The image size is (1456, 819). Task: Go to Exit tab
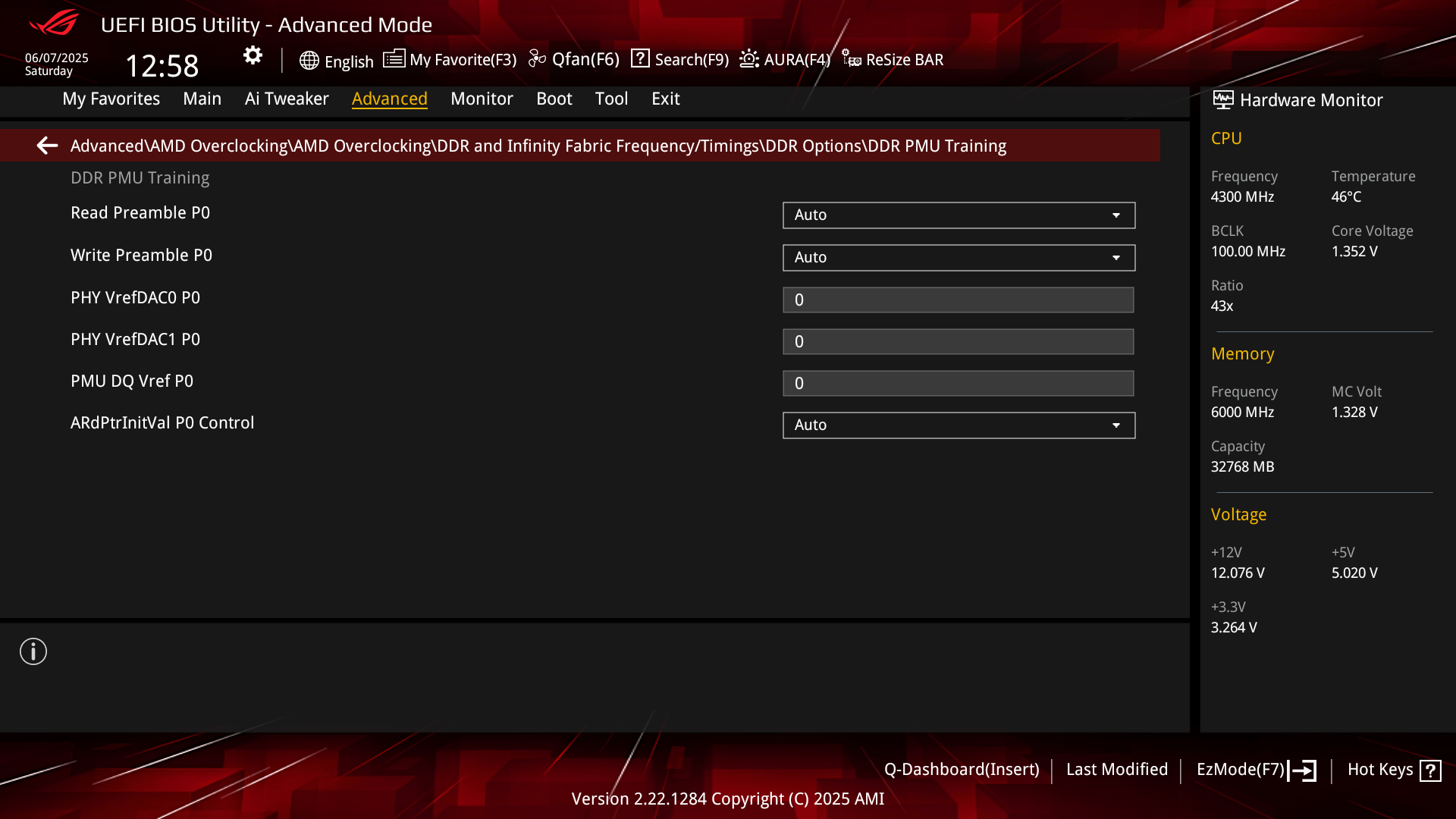point(666,99)
